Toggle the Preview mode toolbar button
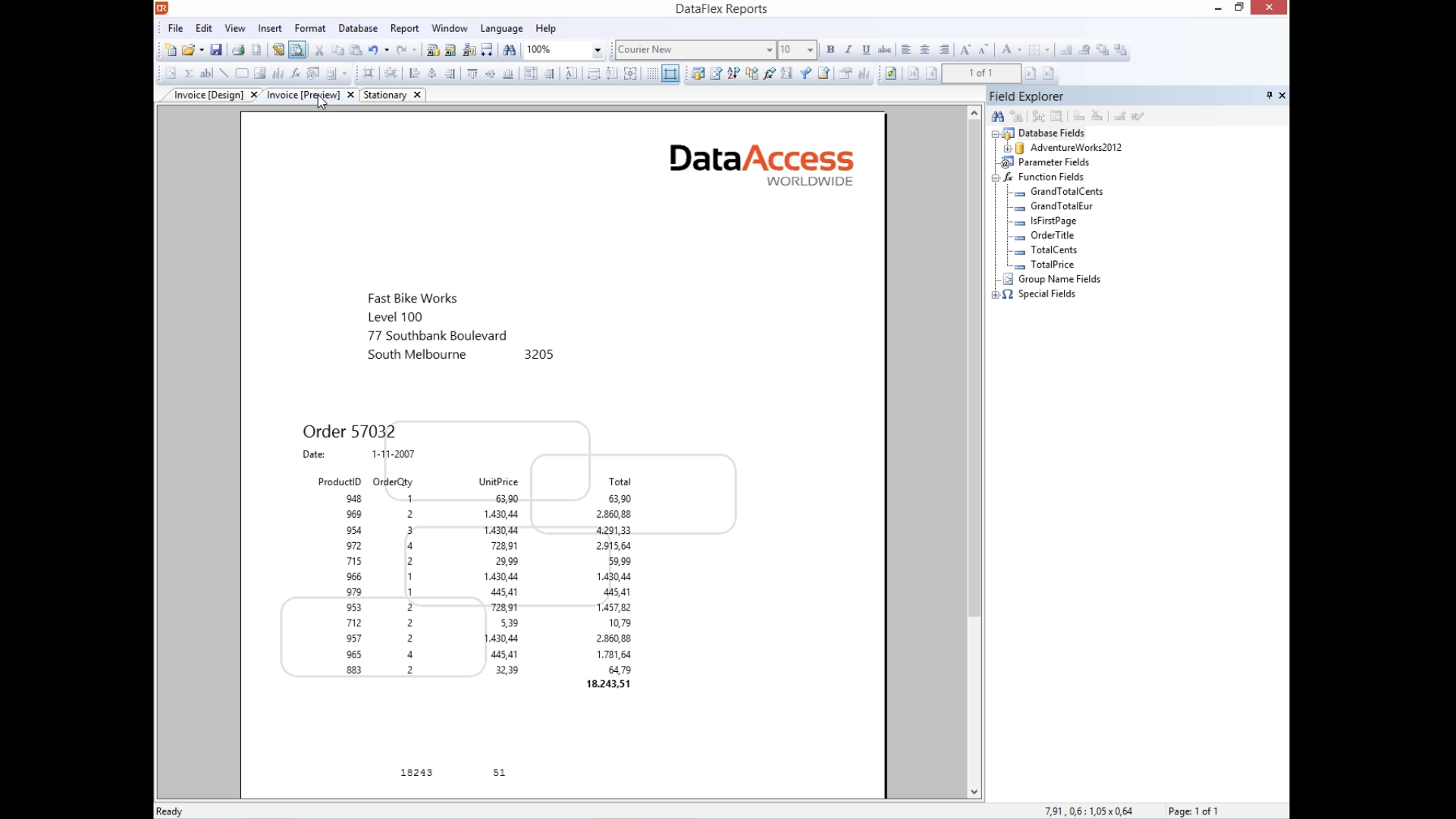 [297, 50]
